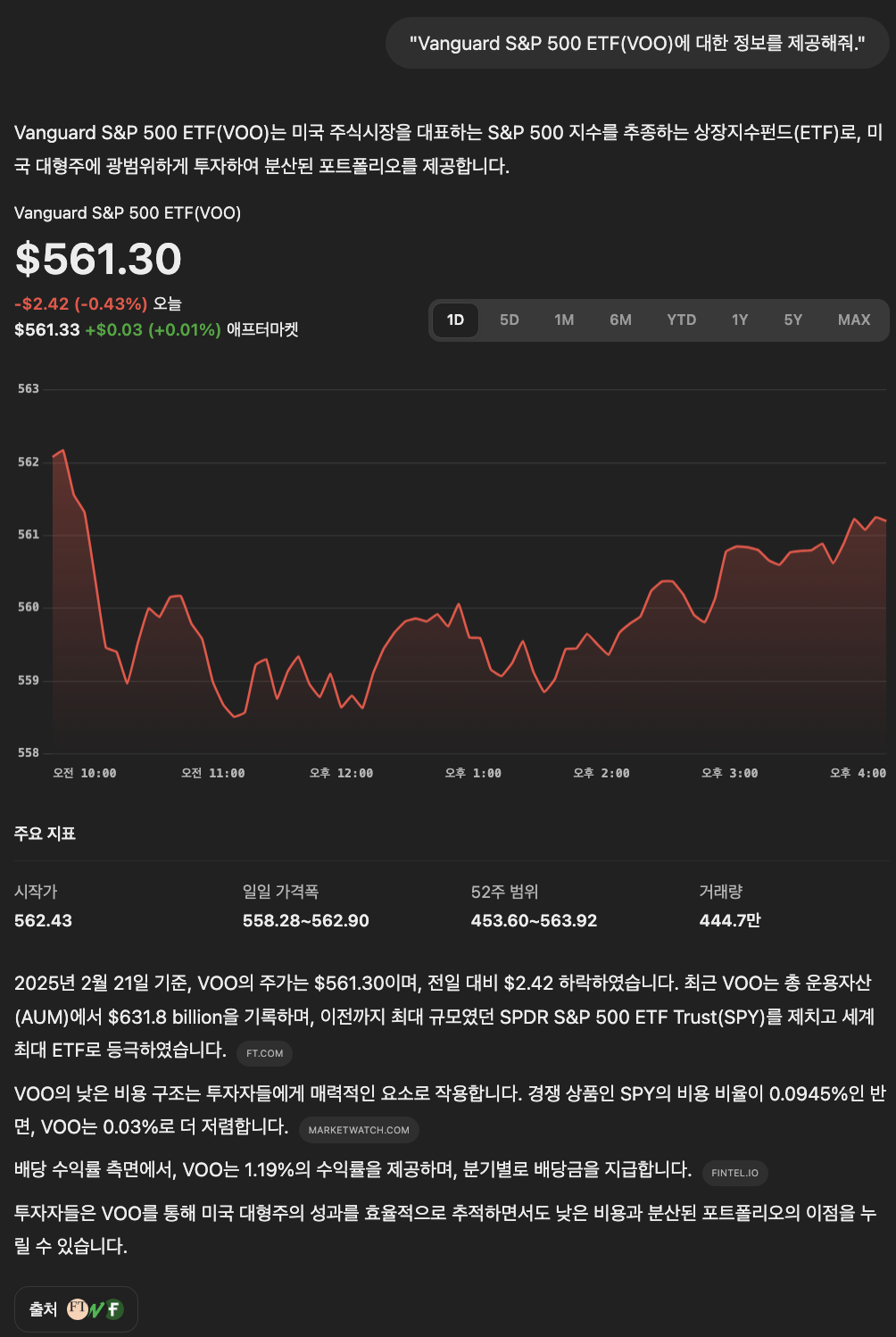Click the Vanguard S&P 500 ETF(VOO) title
Viewport: 896px width, 1337px height.
tap(128, 212)
